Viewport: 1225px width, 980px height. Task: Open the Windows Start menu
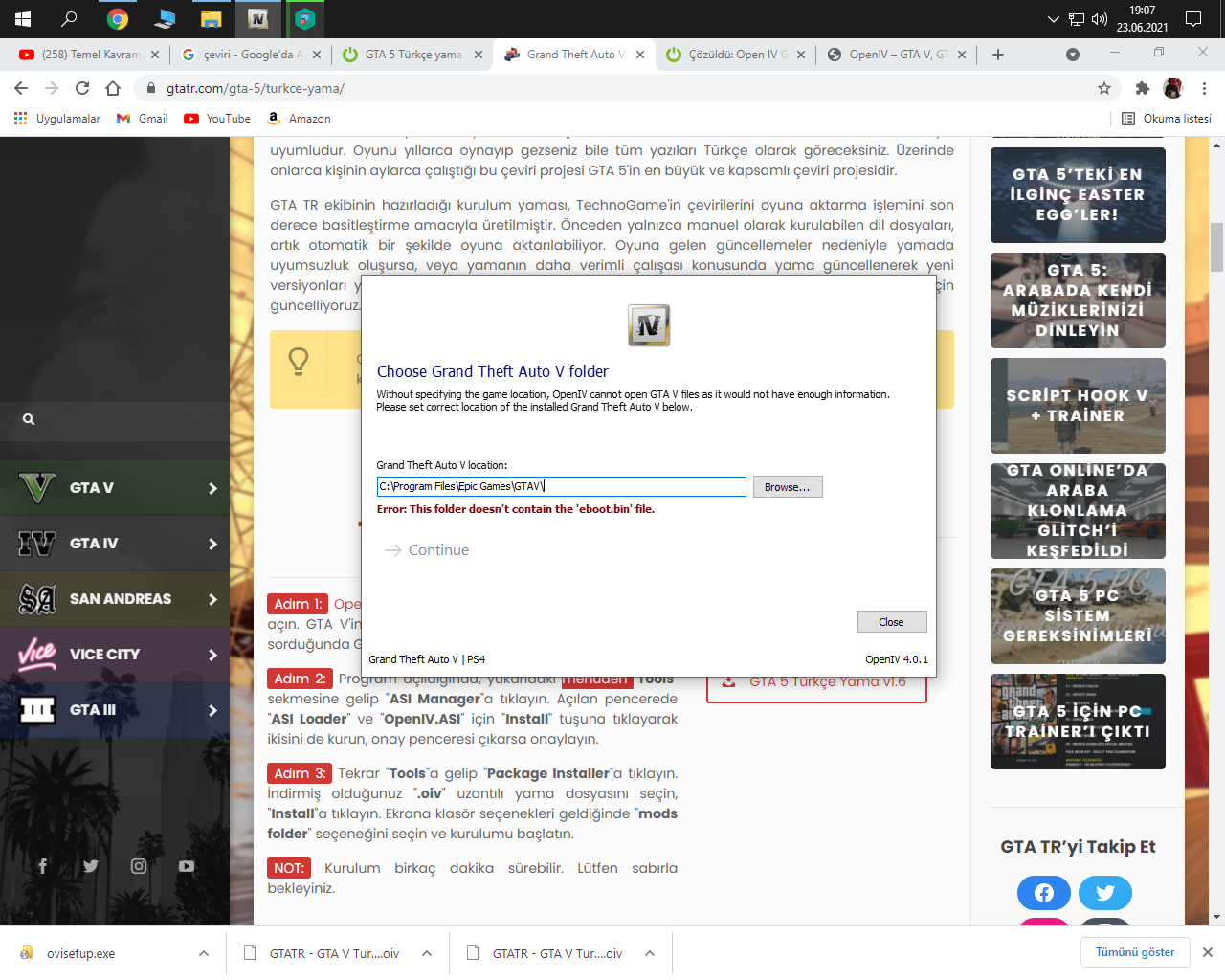click(23, 19)
